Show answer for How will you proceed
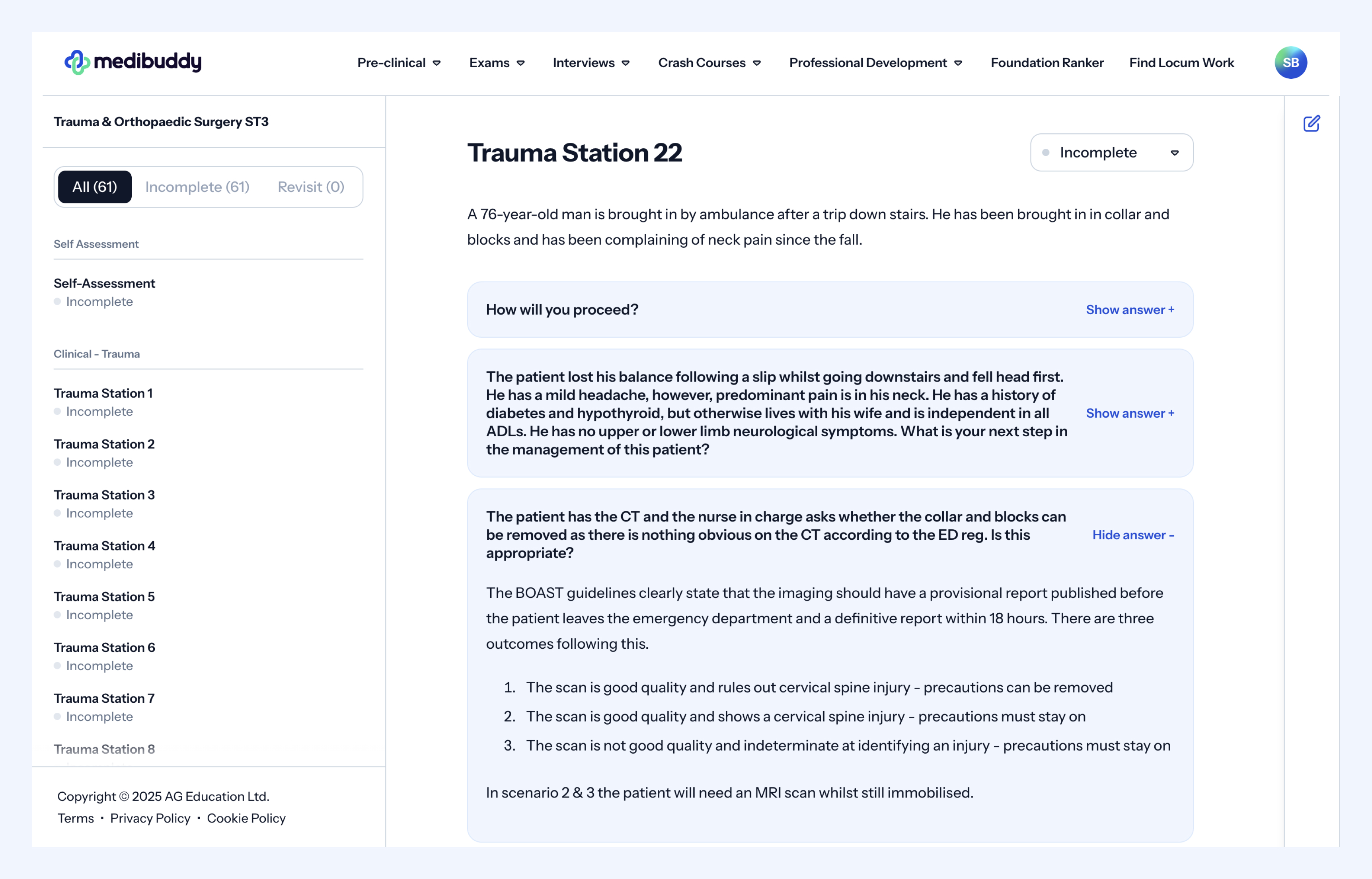Image resolution: width=1372 pixels, height=879 pixels. (x=1129, y=310)
